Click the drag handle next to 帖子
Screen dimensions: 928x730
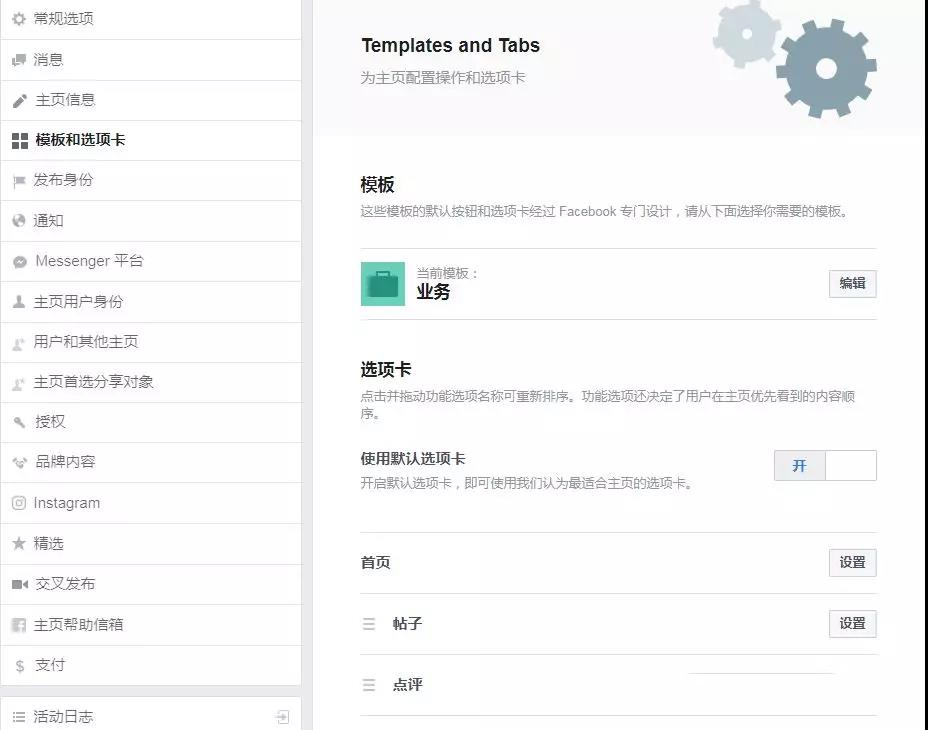point(369,623)
